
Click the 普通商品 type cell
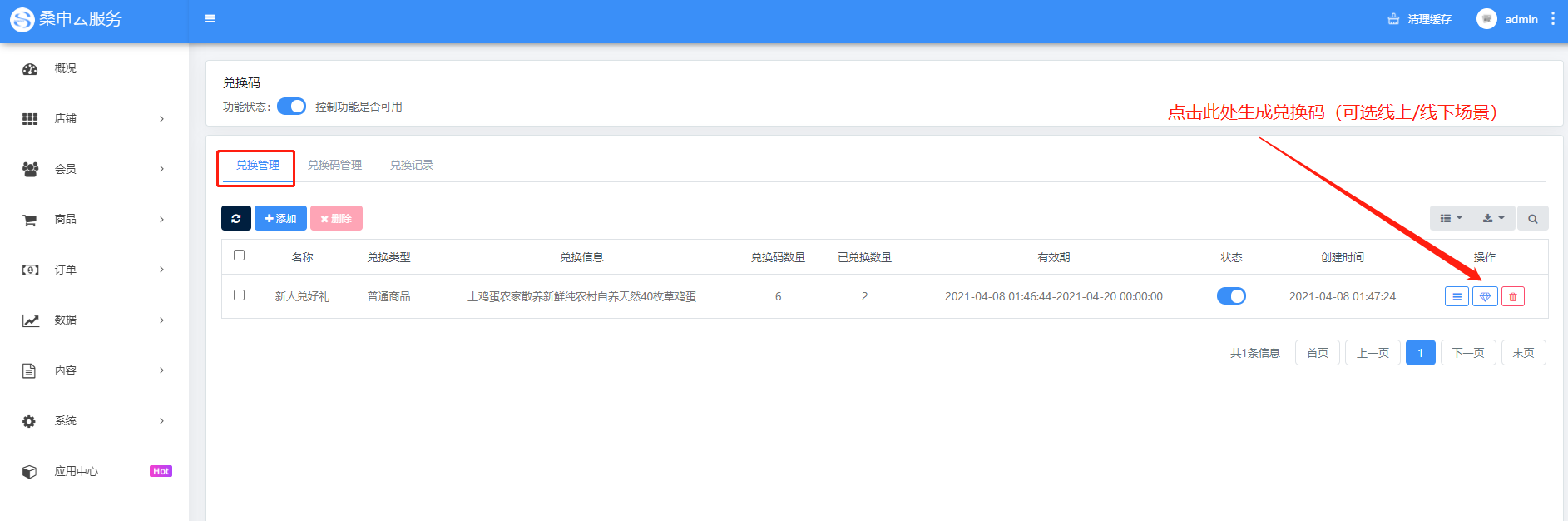388,296
